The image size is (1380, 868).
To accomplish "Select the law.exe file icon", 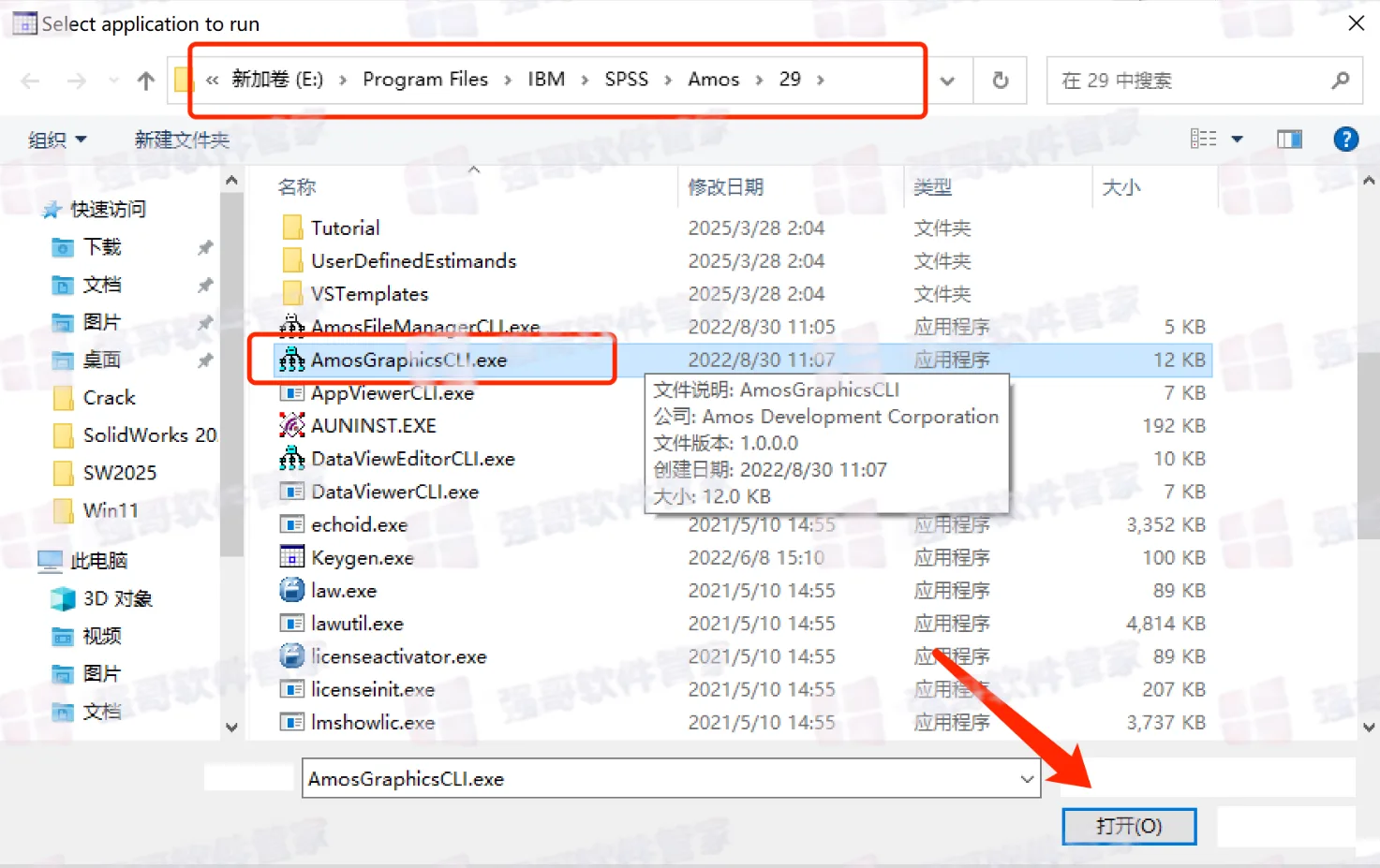I will (x=291, y=590).
